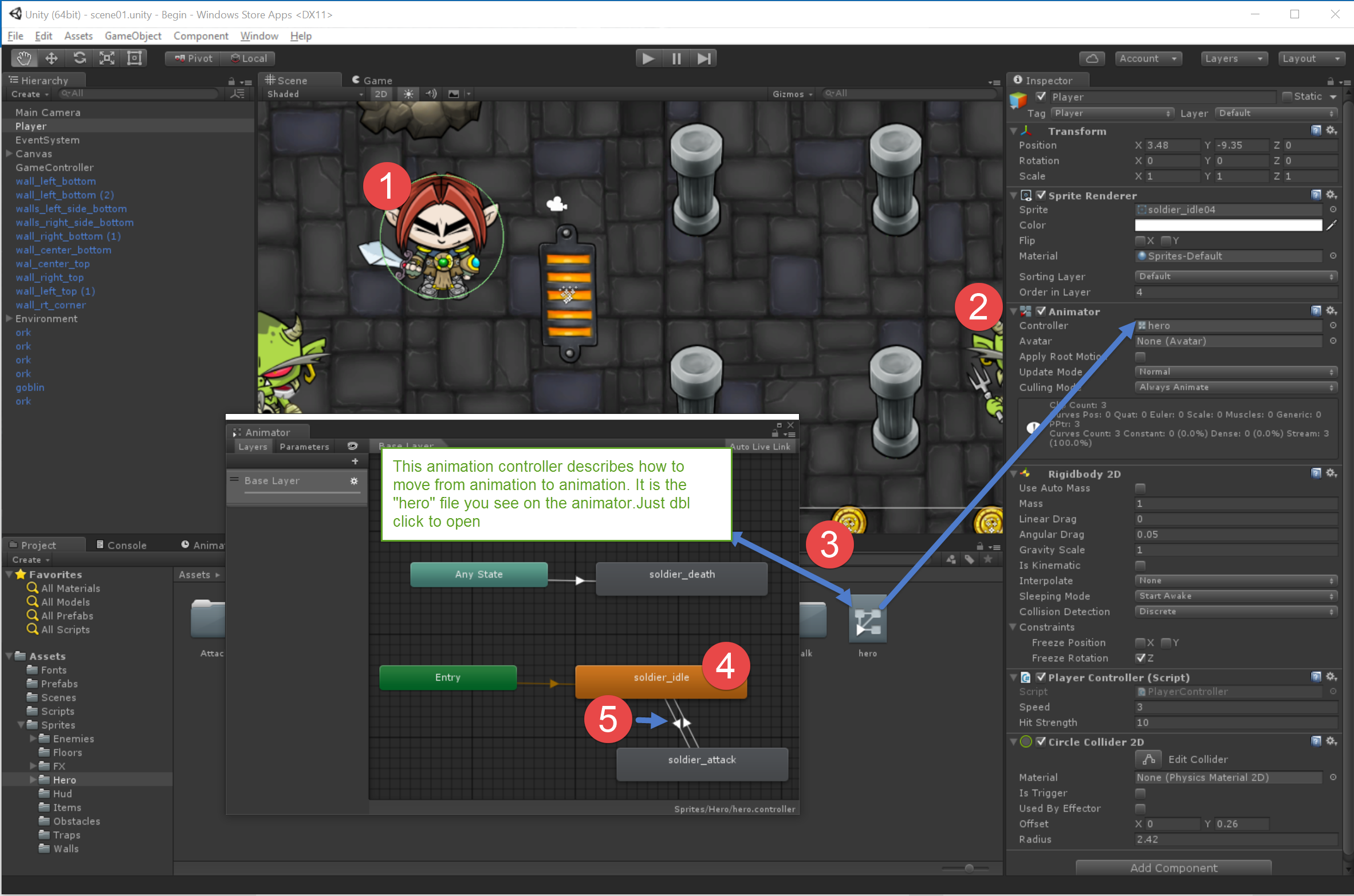Toggle the Local button
This screenshot has height=896, width=1354.
coord(249,58)
